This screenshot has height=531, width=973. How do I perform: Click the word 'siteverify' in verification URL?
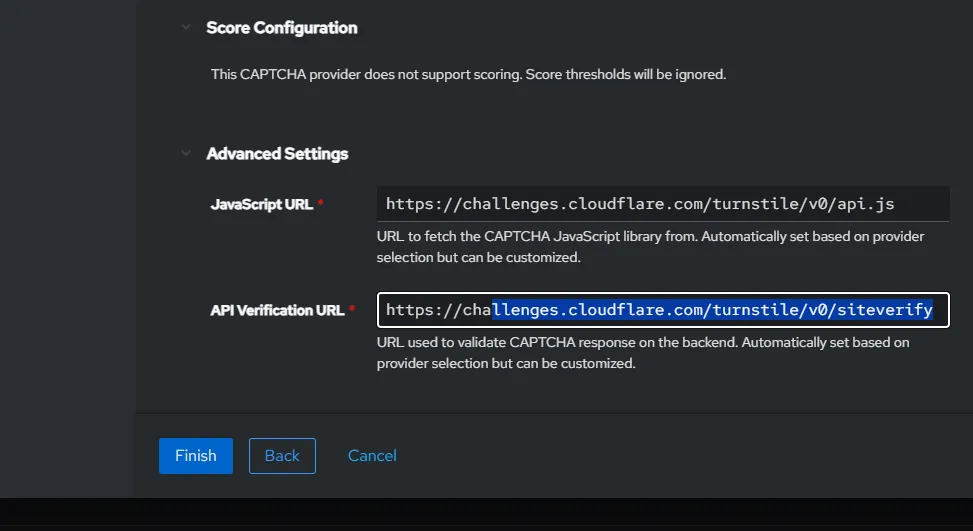tap(883, 310)
